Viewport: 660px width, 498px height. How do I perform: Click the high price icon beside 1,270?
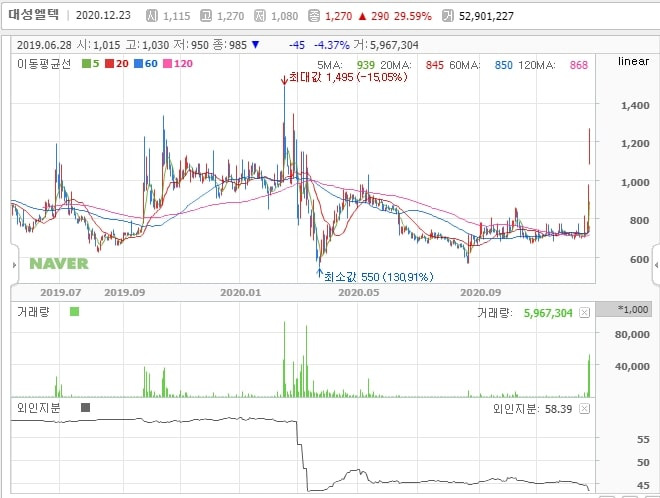[206, 16]
